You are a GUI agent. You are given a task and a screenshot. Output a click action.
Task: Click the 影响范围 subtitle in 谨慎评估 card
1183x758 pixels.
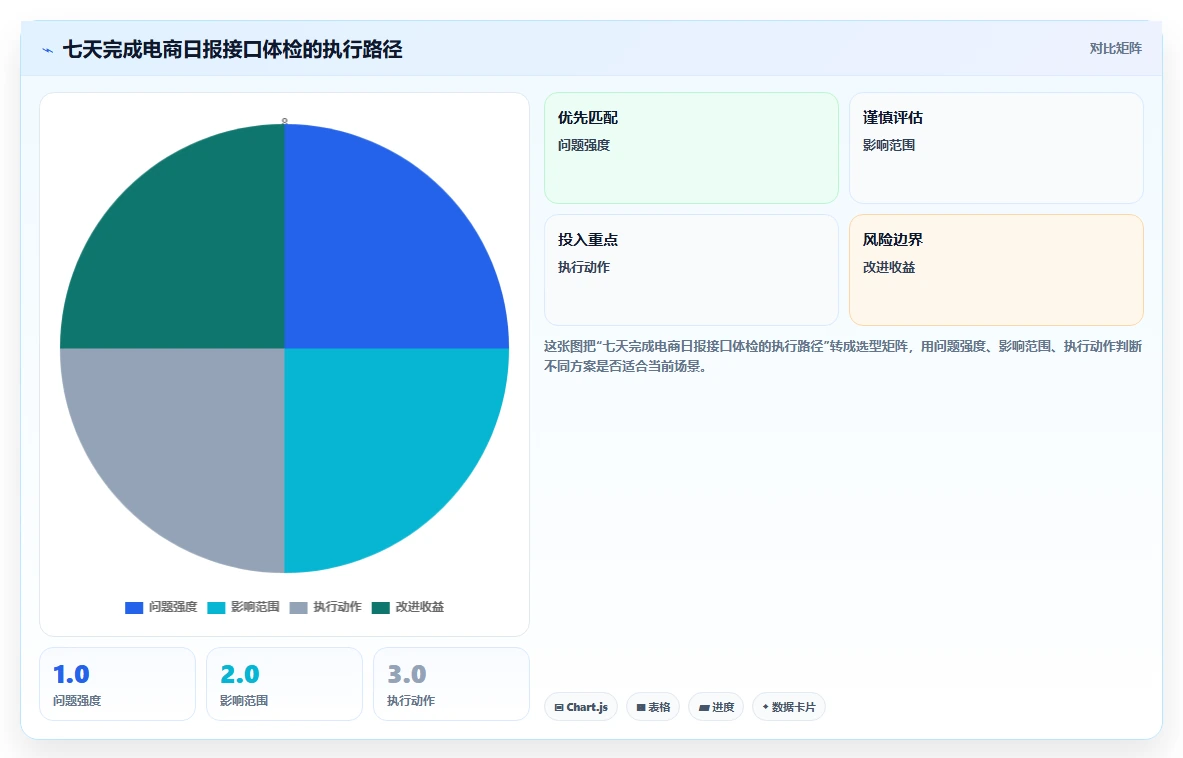click(889, 145)
